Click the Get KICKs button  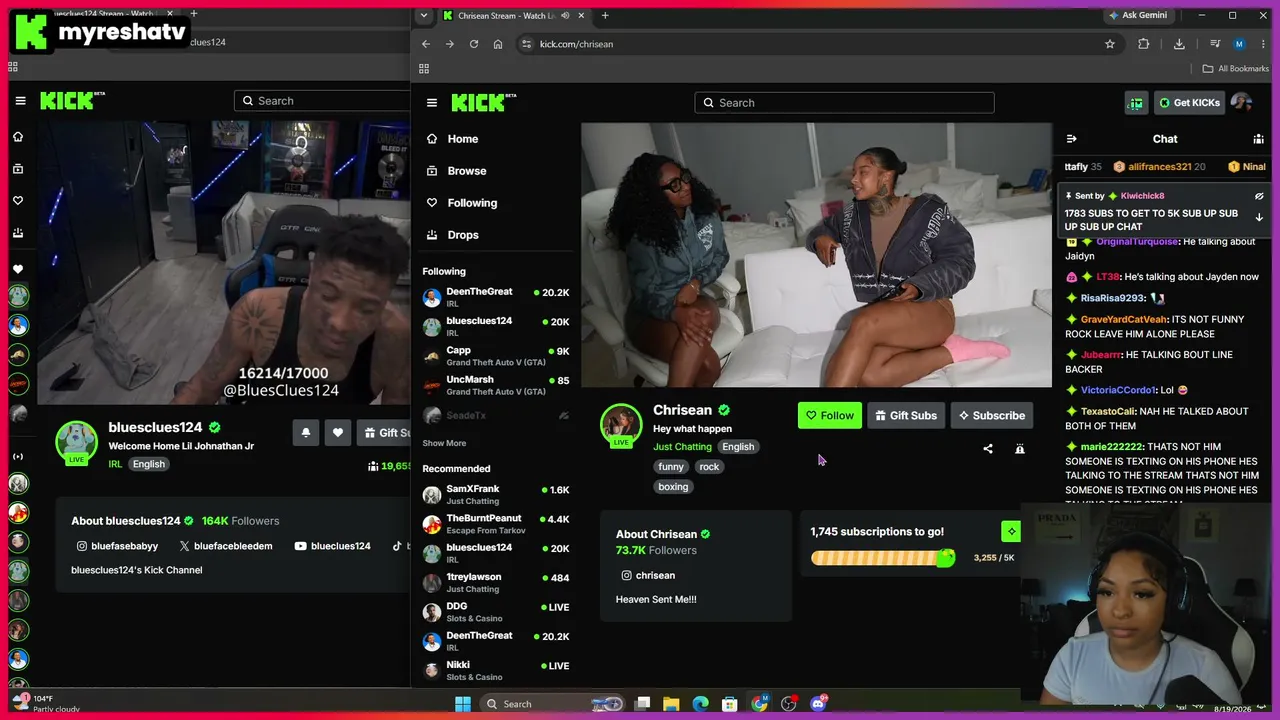pos(1189,103)
